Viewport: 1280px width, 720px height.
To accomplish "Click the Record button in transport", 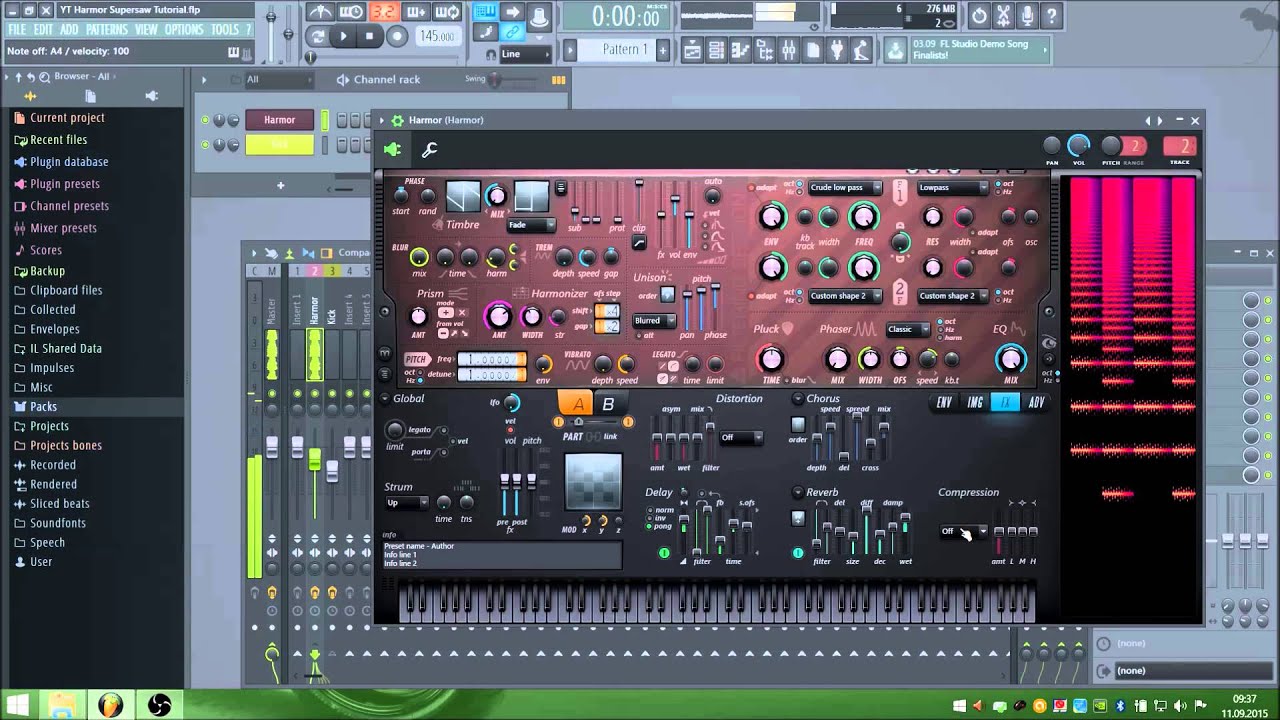I will coord(397,36).
